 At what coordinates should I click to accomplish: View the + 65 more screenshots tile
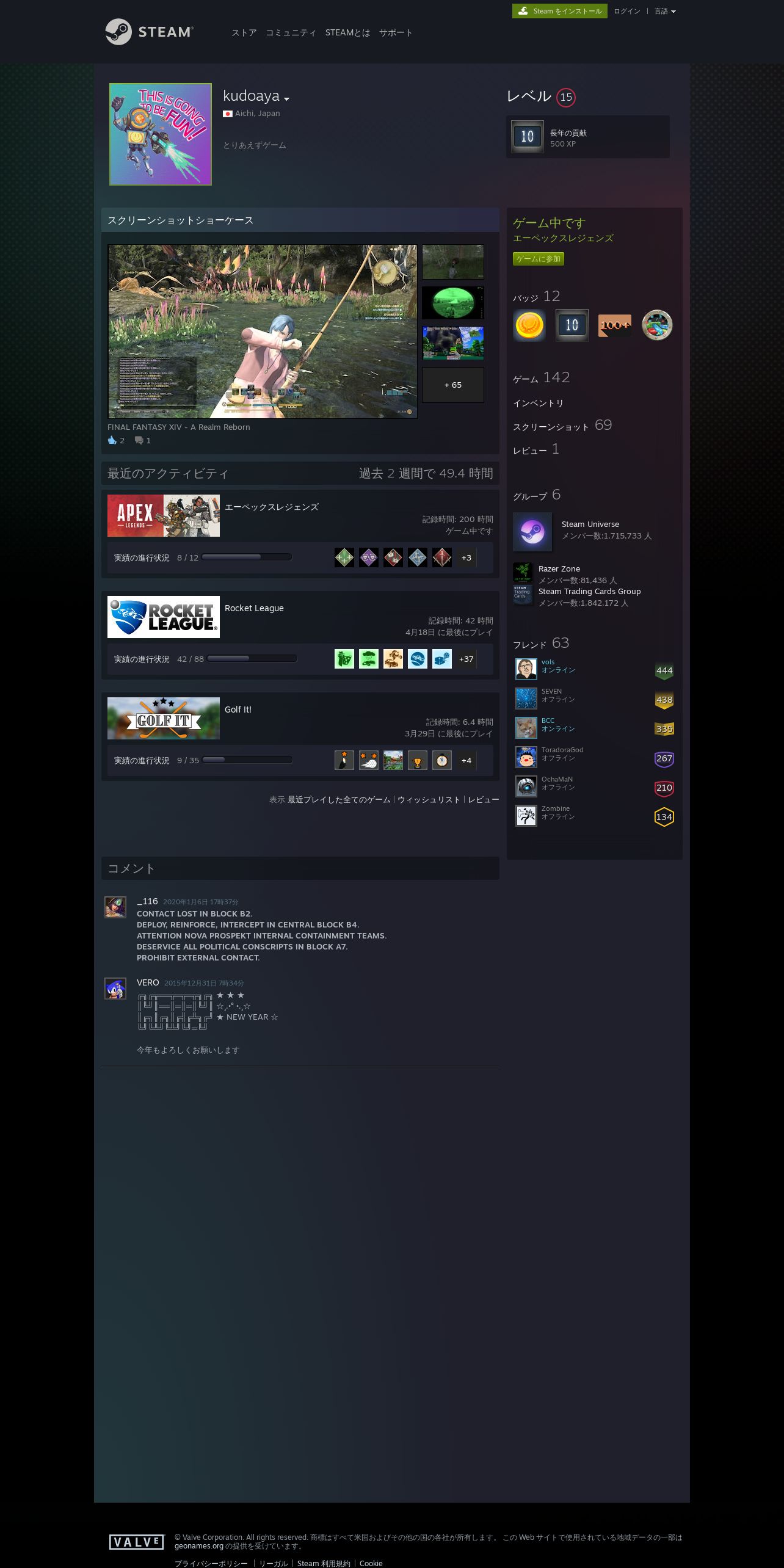point(453,385)
